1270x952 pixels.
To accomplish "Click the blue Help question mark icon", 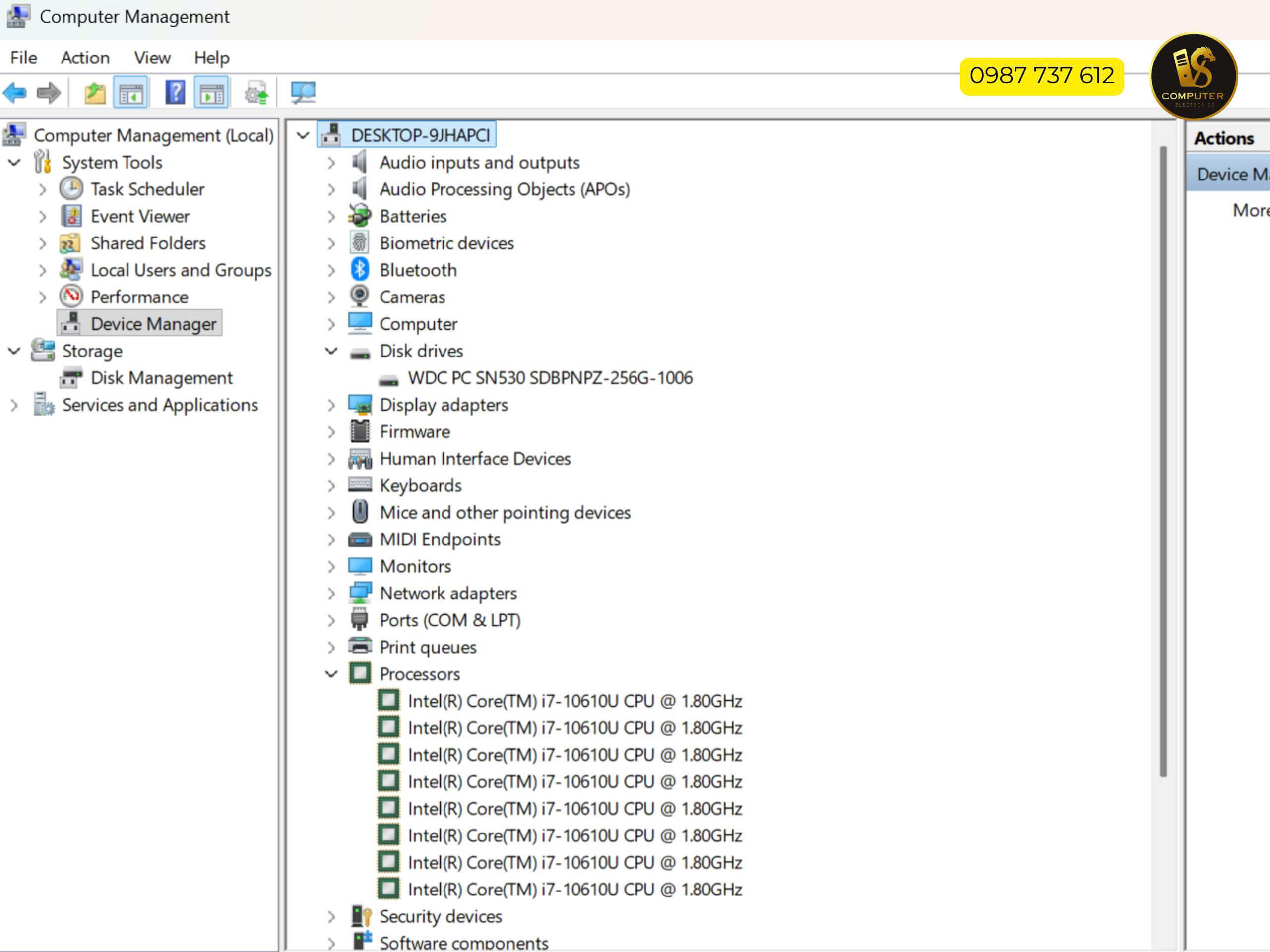I will pos(175,92).
